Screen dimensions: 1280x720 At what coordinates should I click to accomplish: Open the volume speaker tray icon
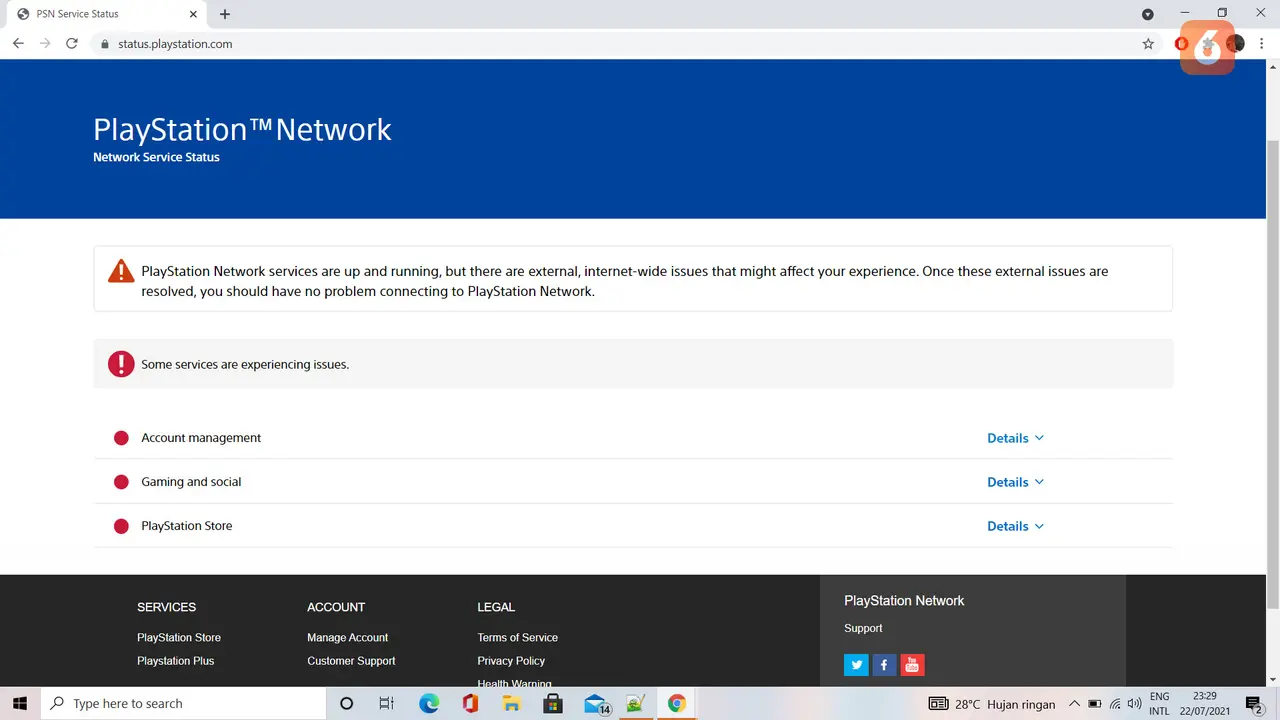tap(1135, 704)
